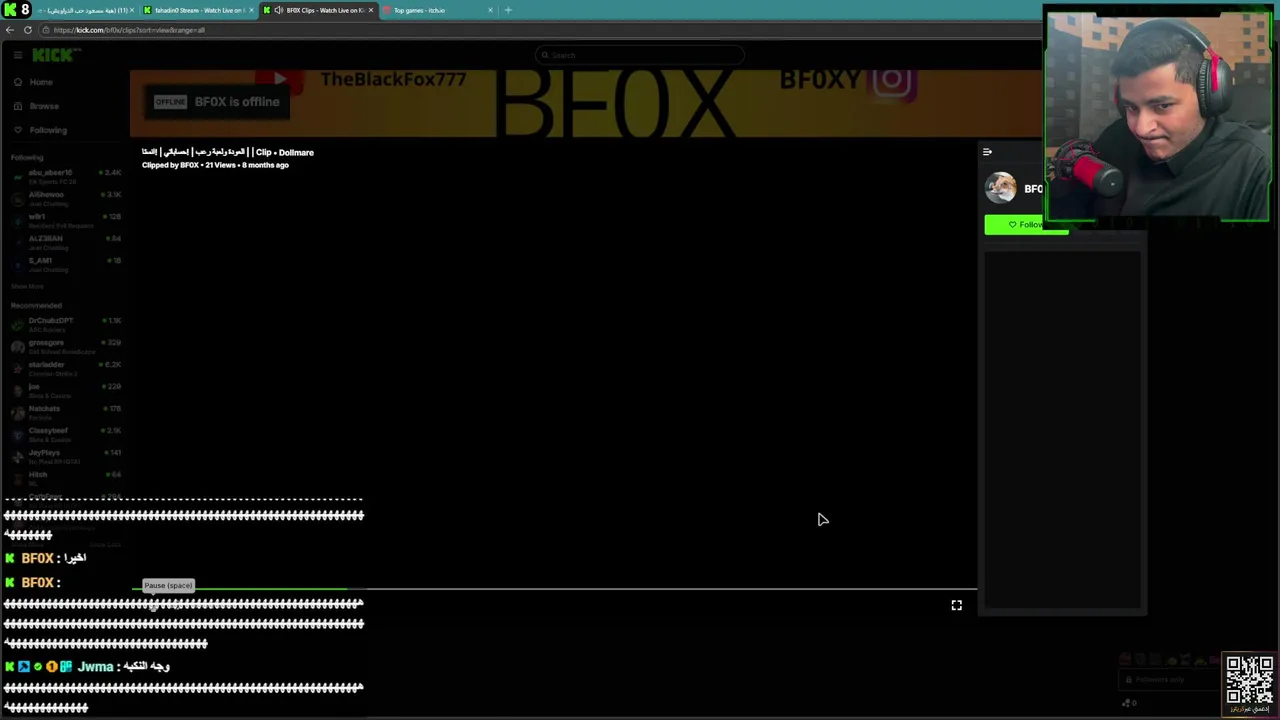Open recommended channel JayPlays
The height and width of the screenshot is (720, 1280).
pyautogui.click(x=65, y=456)
